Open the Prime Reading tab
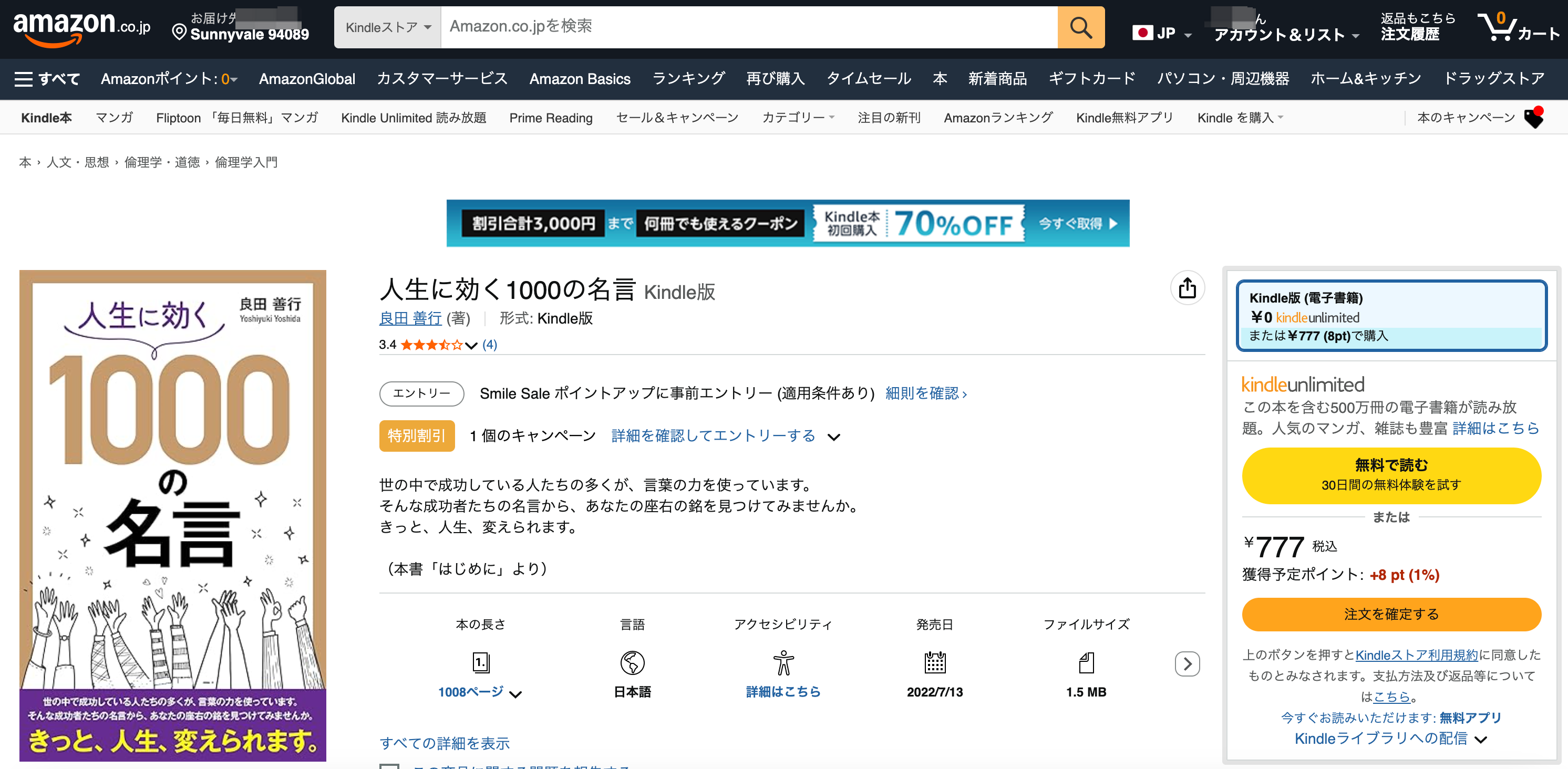The image size is (1568, 769). click(551, 118)
